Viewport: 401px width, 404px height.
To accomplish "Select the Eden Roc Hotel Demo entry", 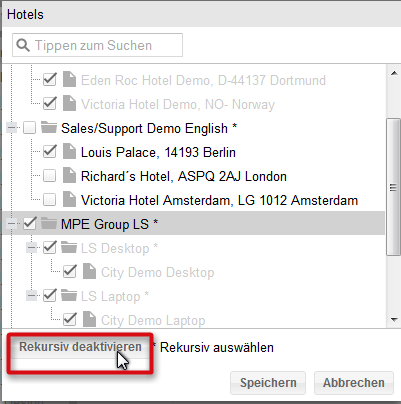I will pyautogui.click(x=203, y=80).
